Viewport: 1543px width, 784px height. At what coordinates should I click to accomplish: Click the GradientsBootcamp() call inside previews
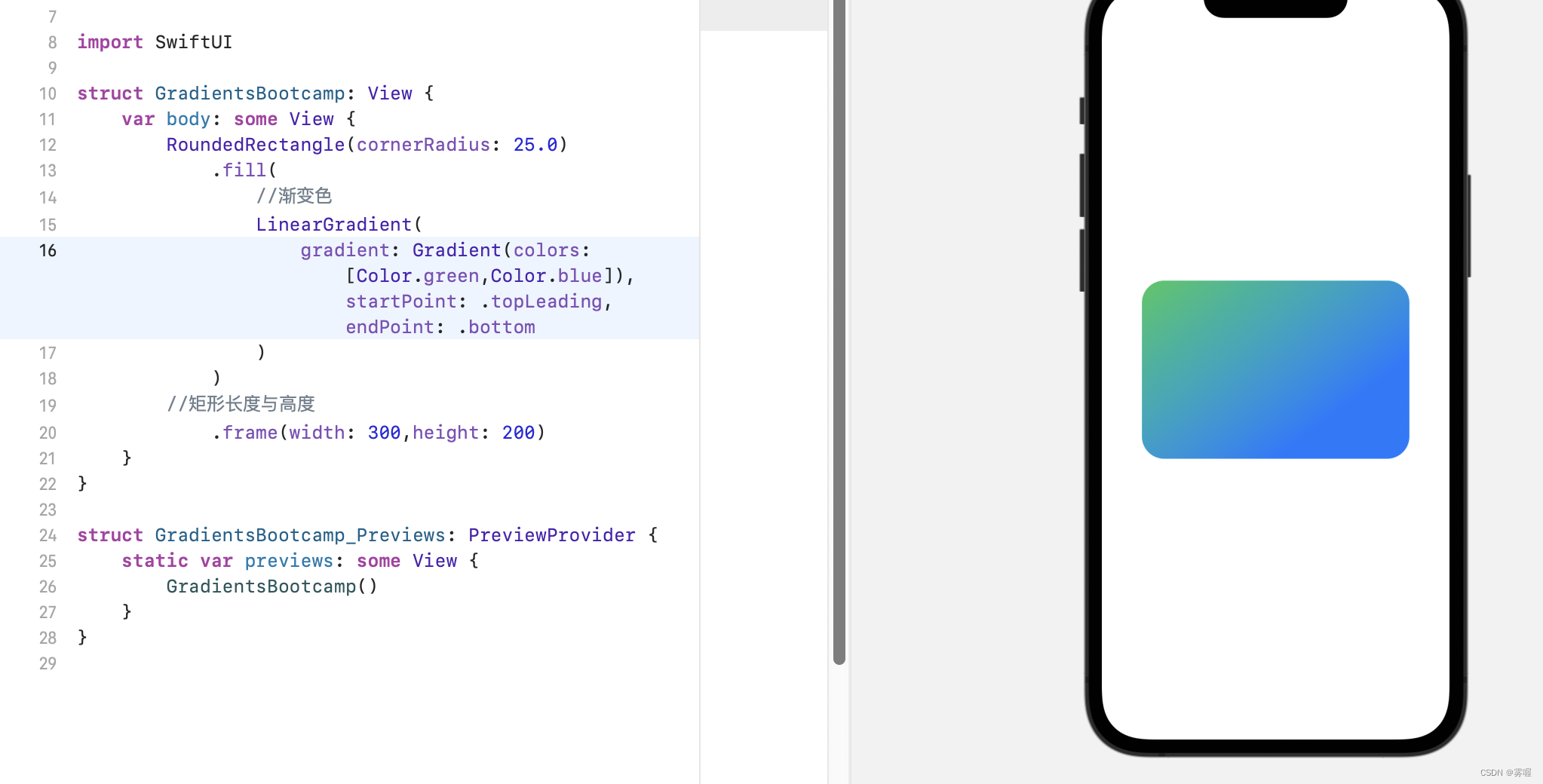[271, 586]
